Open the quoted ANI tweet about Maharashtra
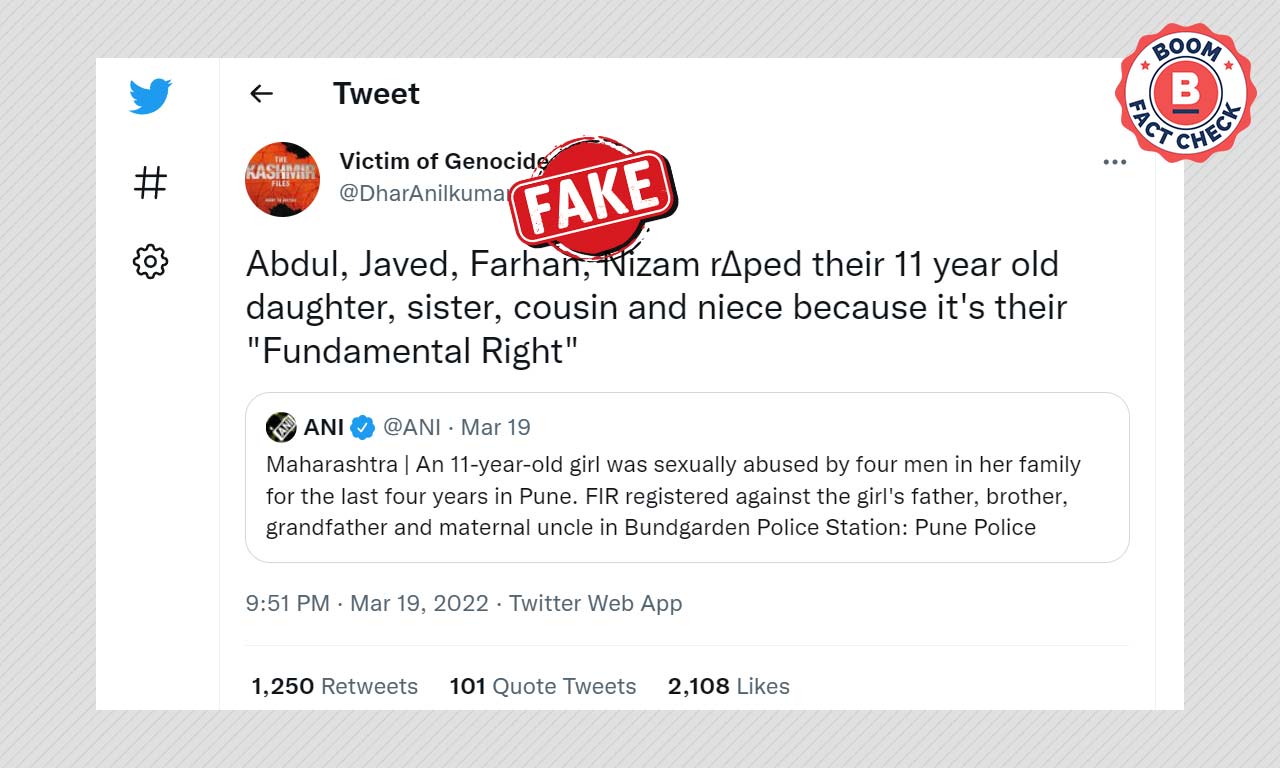The height and width of the screenshot is (768, 1280). [687, 477]
